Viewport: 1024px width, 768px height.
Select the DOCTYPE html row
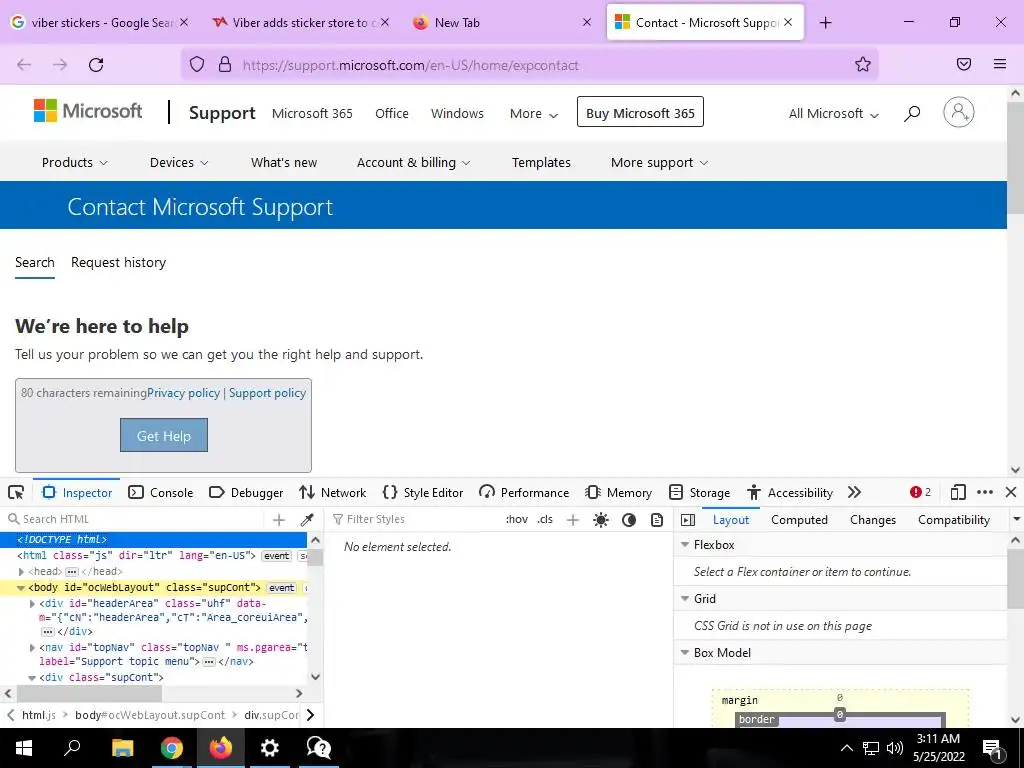click(153, 539)
